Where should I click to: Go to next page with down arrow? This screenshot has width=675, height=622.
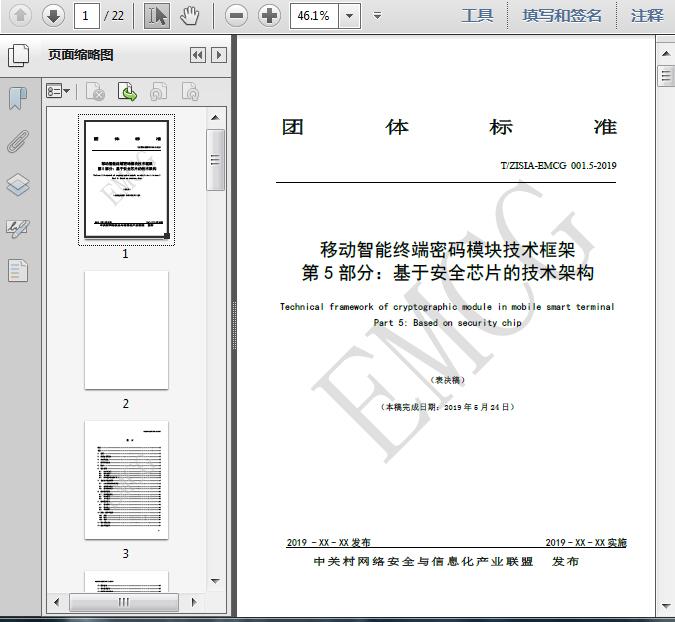click(53, 16)
